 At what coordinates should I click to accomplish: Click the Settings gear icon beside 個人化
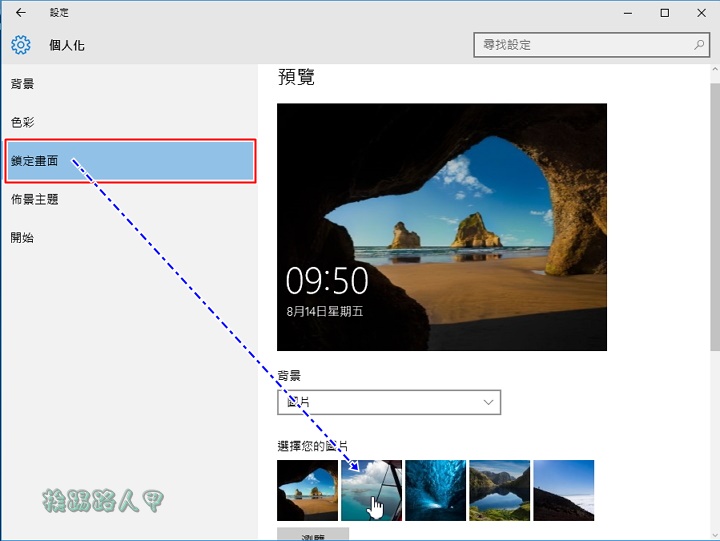(21, 45)
